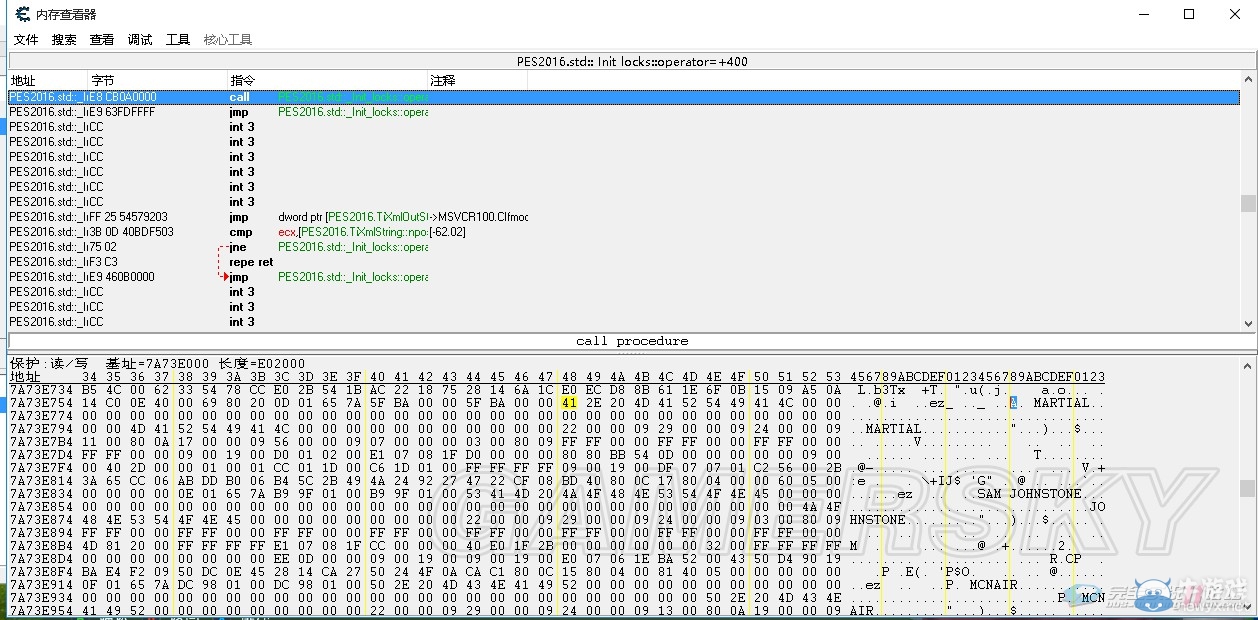Screen dimensions: 1258x620
Task: Open the 调试 menu
Action: tap(140, 40)
